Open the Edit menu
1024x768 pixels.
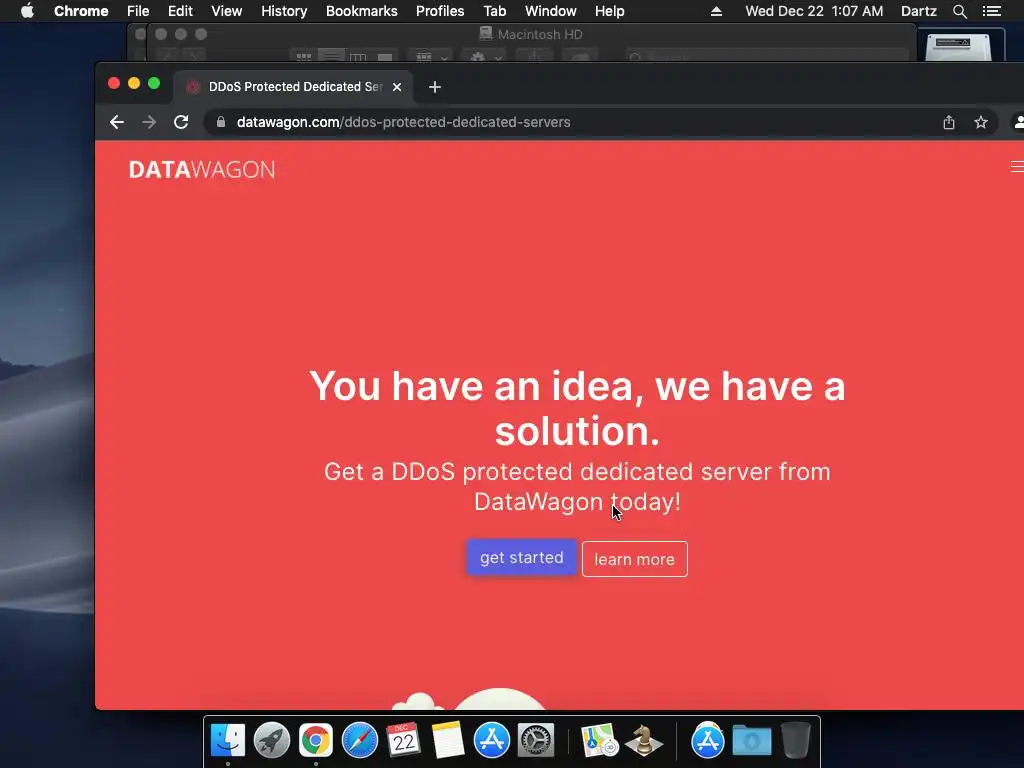(x=180, y=11)
